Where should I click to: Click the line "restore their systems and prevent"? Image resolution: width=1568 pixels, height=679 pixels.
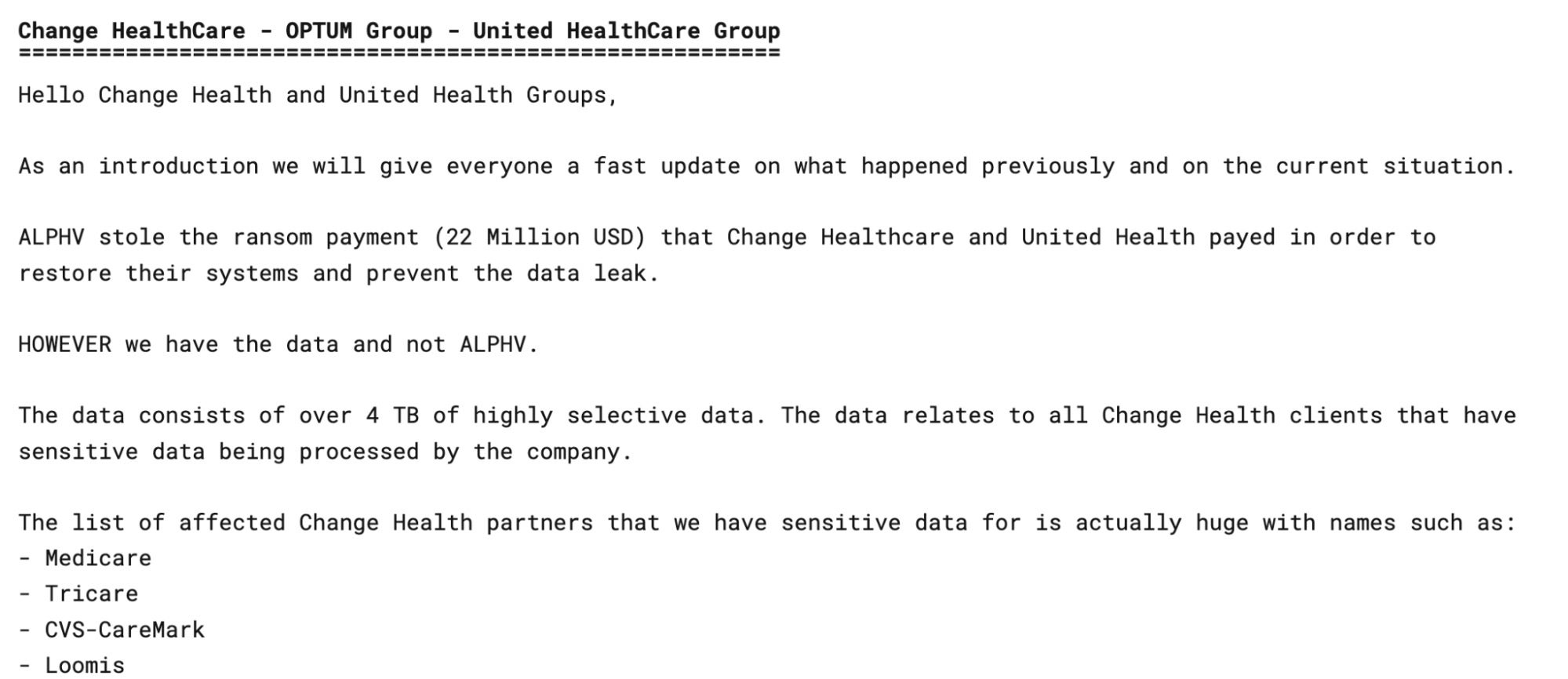pos(338,274)
